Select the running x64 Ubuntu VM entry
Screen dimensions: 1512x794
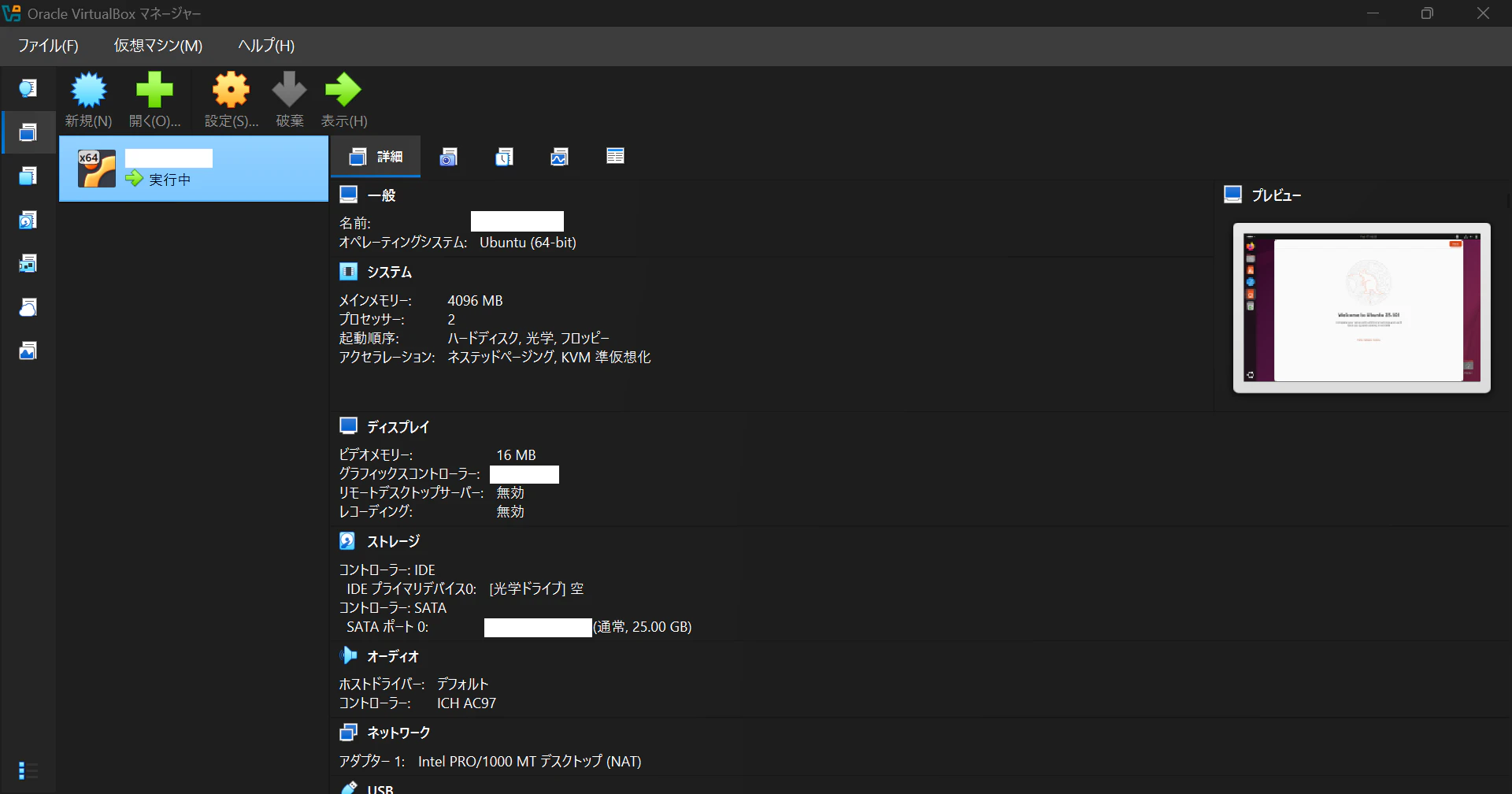(194, 169)
